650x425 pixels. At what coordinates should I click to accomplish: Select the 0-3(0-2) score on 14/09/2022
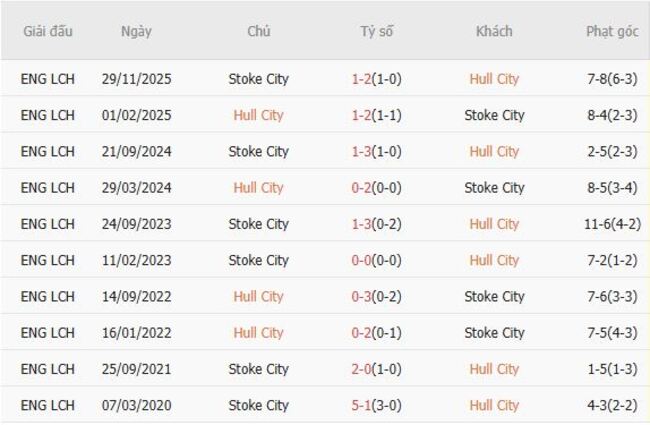(377, 296)
